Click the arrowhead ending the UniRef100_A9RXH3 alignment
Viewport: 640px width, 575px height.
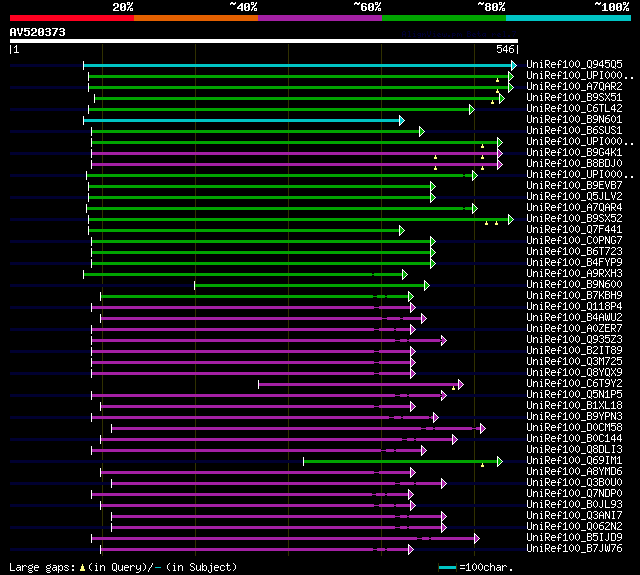(x=404, y=275)
